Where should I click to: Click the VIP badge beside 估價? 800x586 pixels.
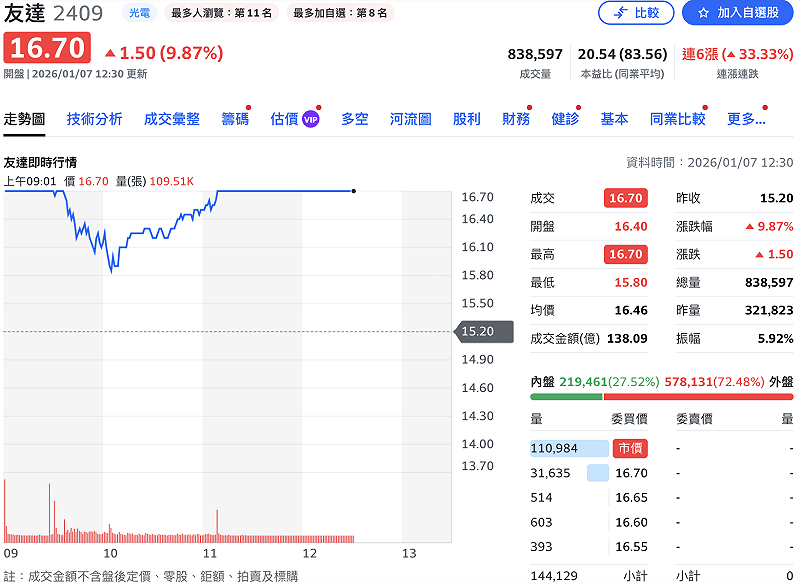(x=308, y=117)
